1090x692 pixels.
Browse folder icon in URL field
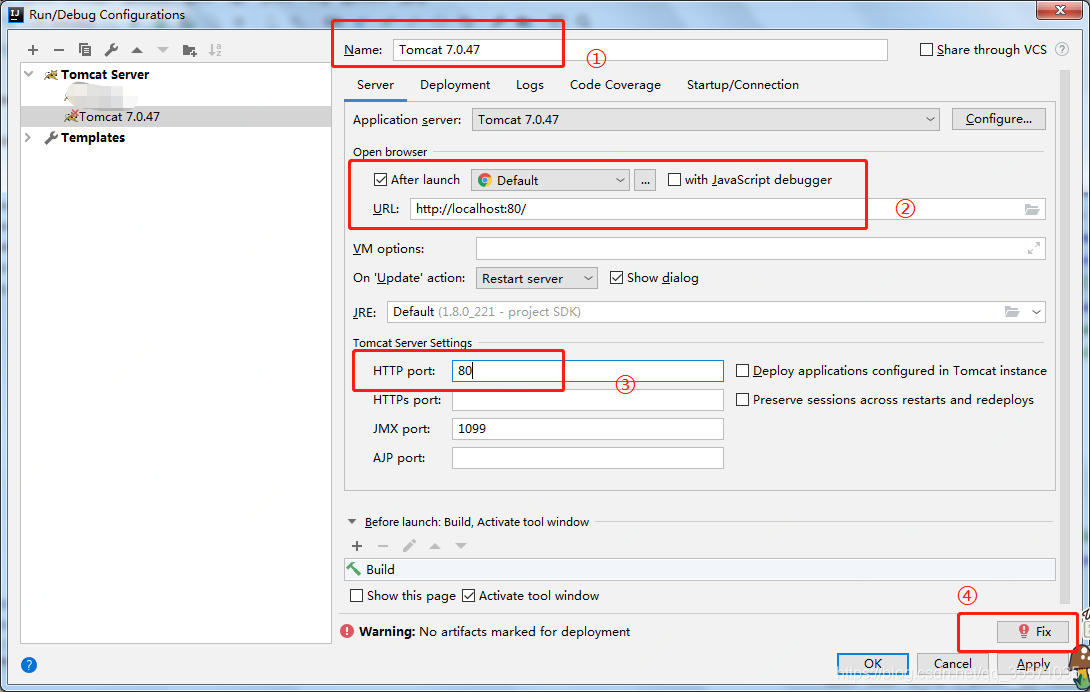(x=1032, y=209)
